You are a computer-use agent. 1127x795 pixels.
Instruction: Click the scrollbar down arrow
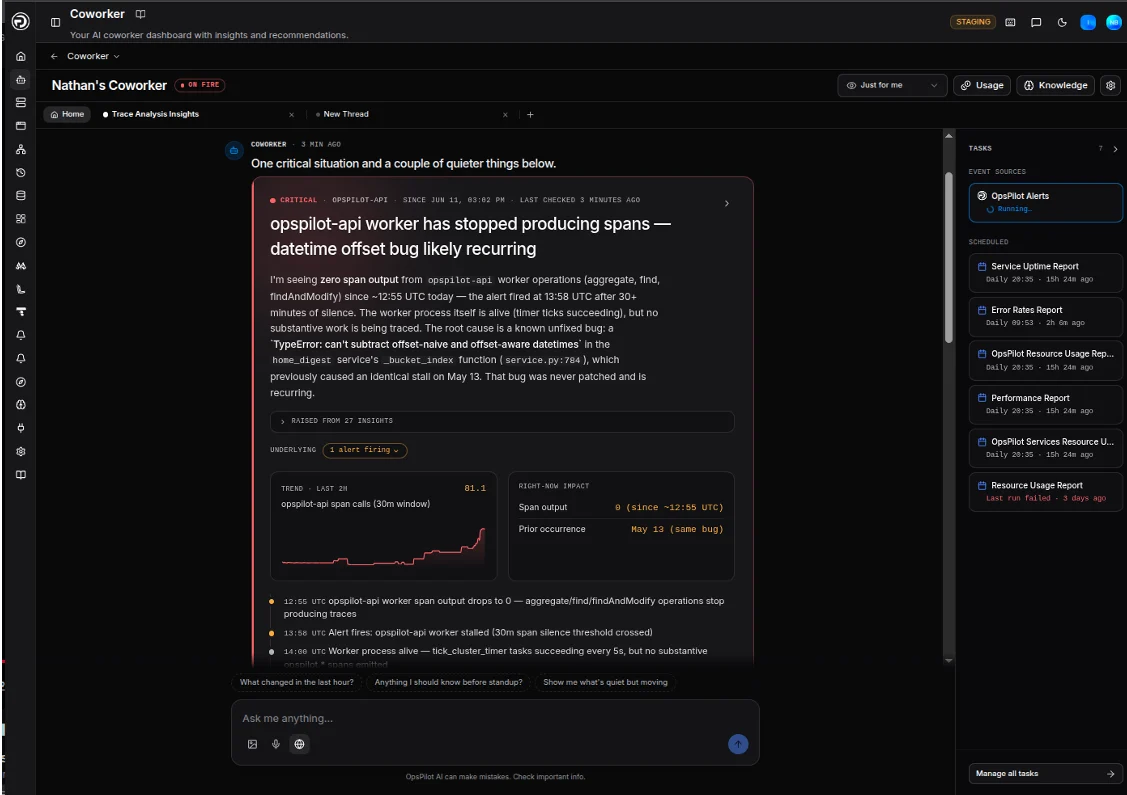point(948,659)
